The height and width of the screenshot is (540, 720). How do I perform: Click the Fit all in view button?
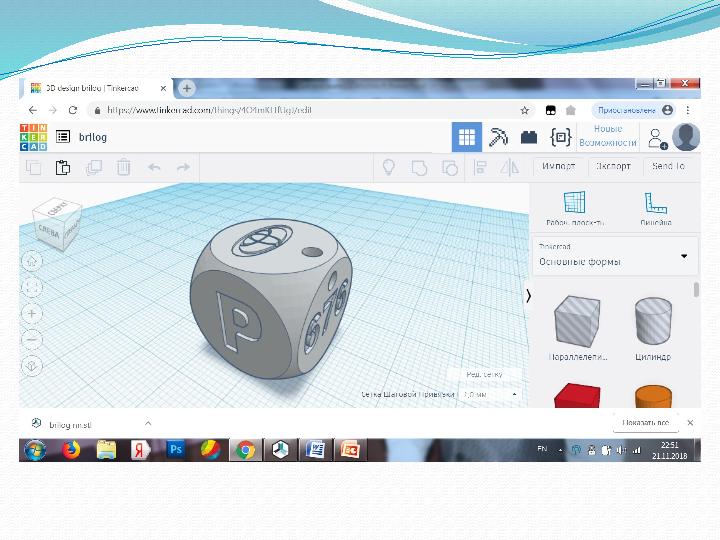[32, 287]
